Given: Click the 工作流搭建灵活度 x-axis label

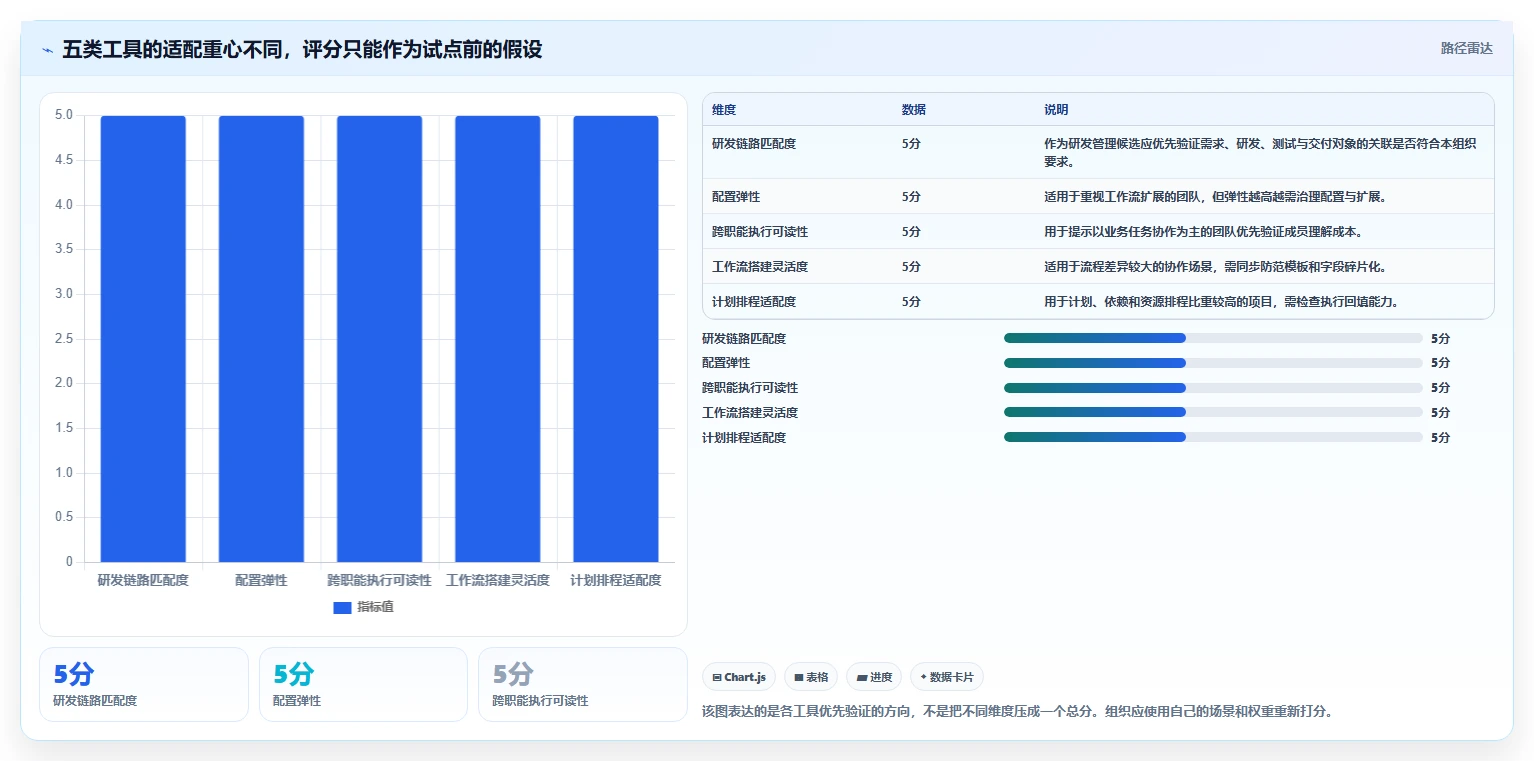Looking at the screenshot, I should [497, 580].
